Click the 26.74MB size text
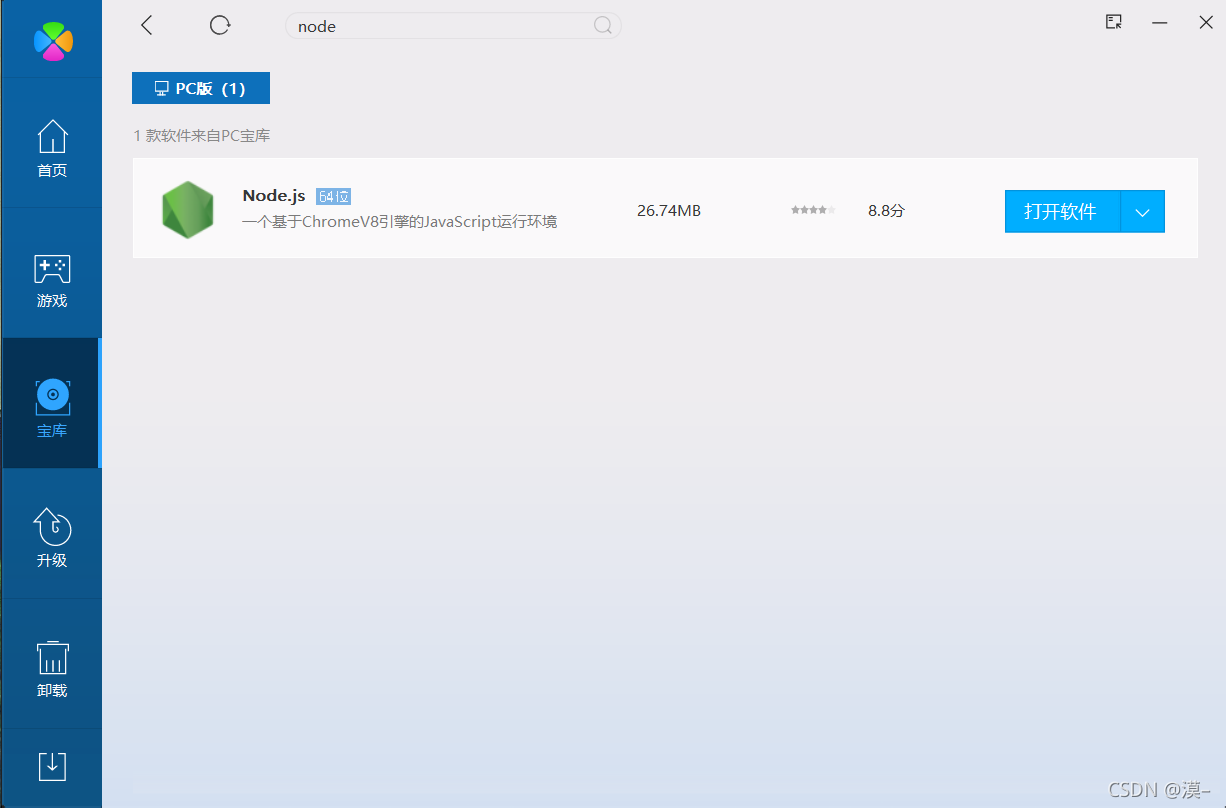1226x808 pixels. click(x=669, y=211)
